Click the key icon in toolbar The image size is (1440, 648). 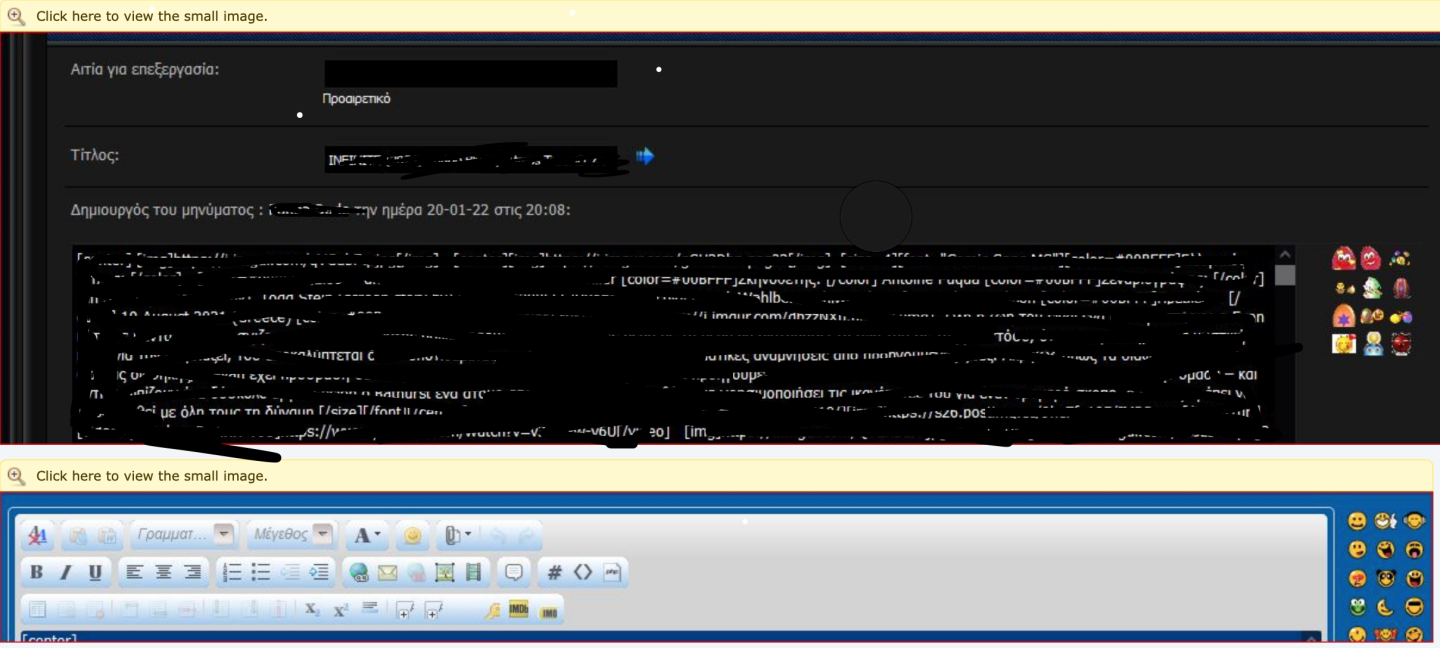[491, 610]
